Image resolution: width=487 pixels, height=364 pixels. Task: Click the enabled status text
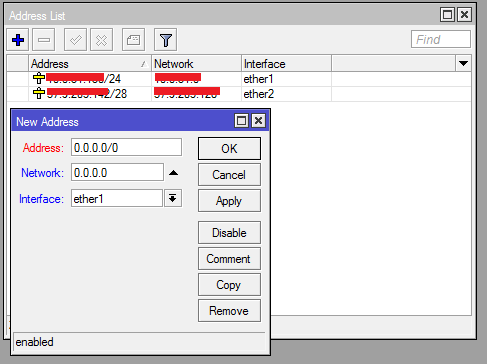coord(34,342)
